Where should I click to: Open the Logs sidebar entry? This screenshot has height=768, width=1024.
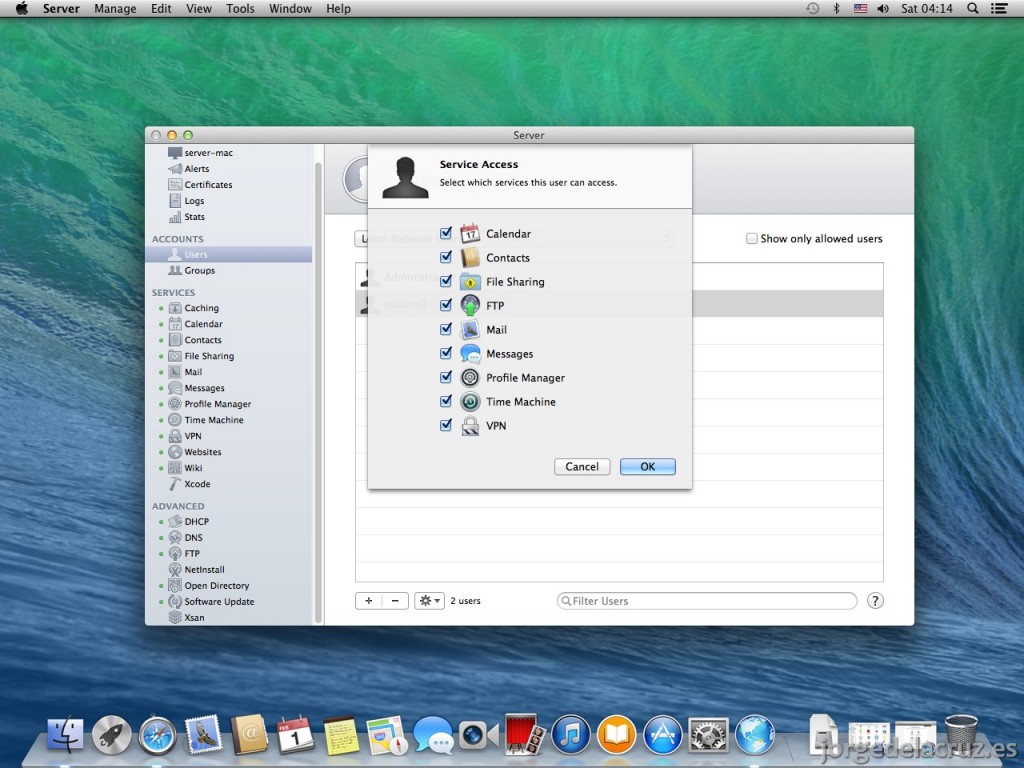coord(186,200)
